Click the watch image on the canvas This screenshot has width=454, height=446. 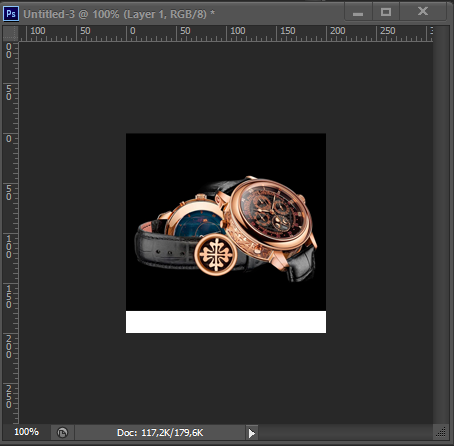click(226, 222)
